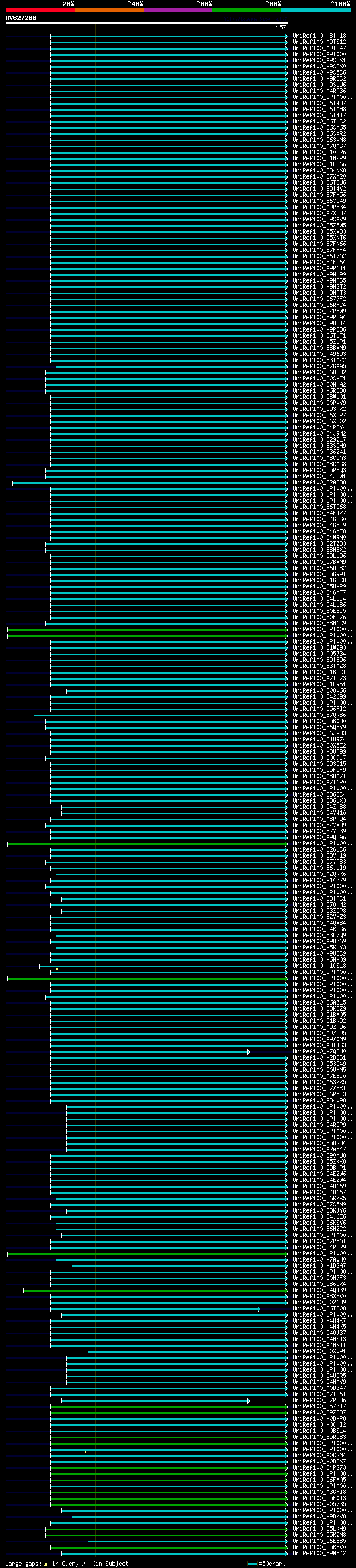Select hit label UniRef100_Q56FI2
The height and width of the screenshot is (1568, 356).
(319, 709)
